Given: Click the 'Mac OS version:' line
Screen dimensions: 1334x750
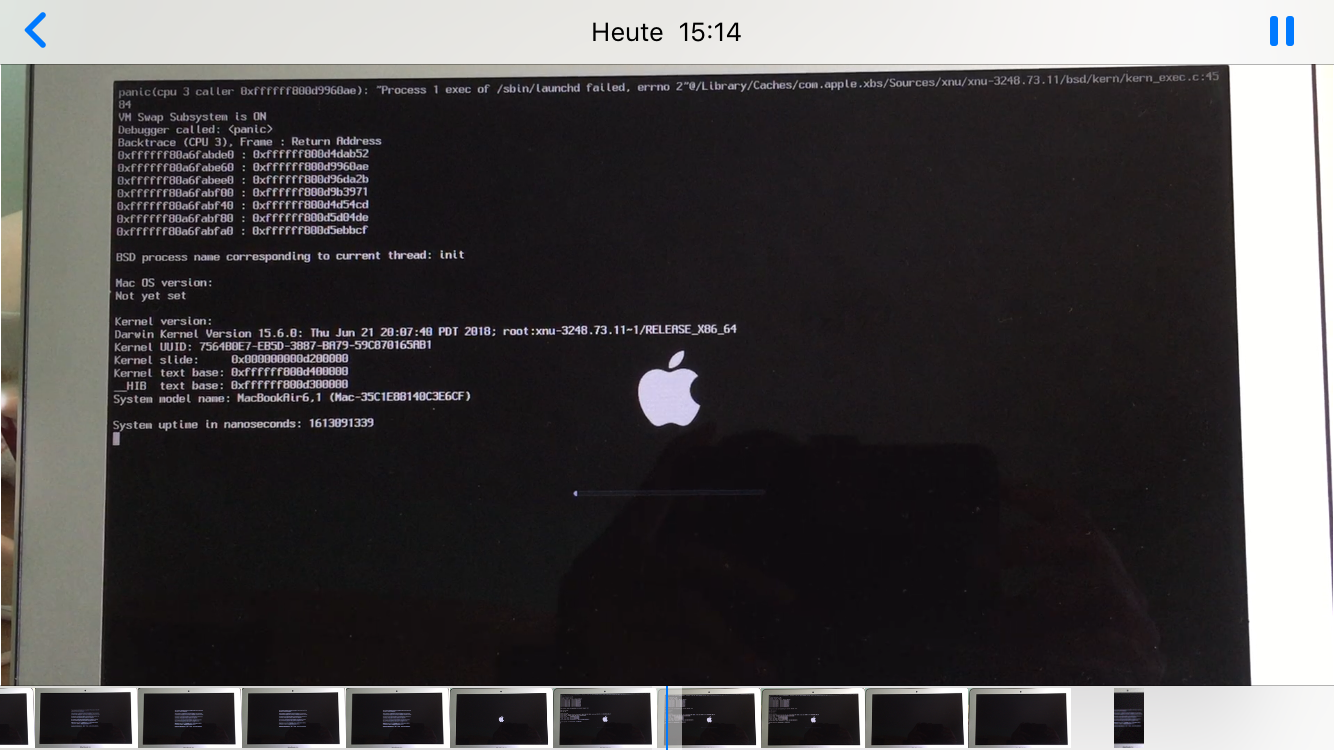Looking at the screenshot, I should pos(164,283).
